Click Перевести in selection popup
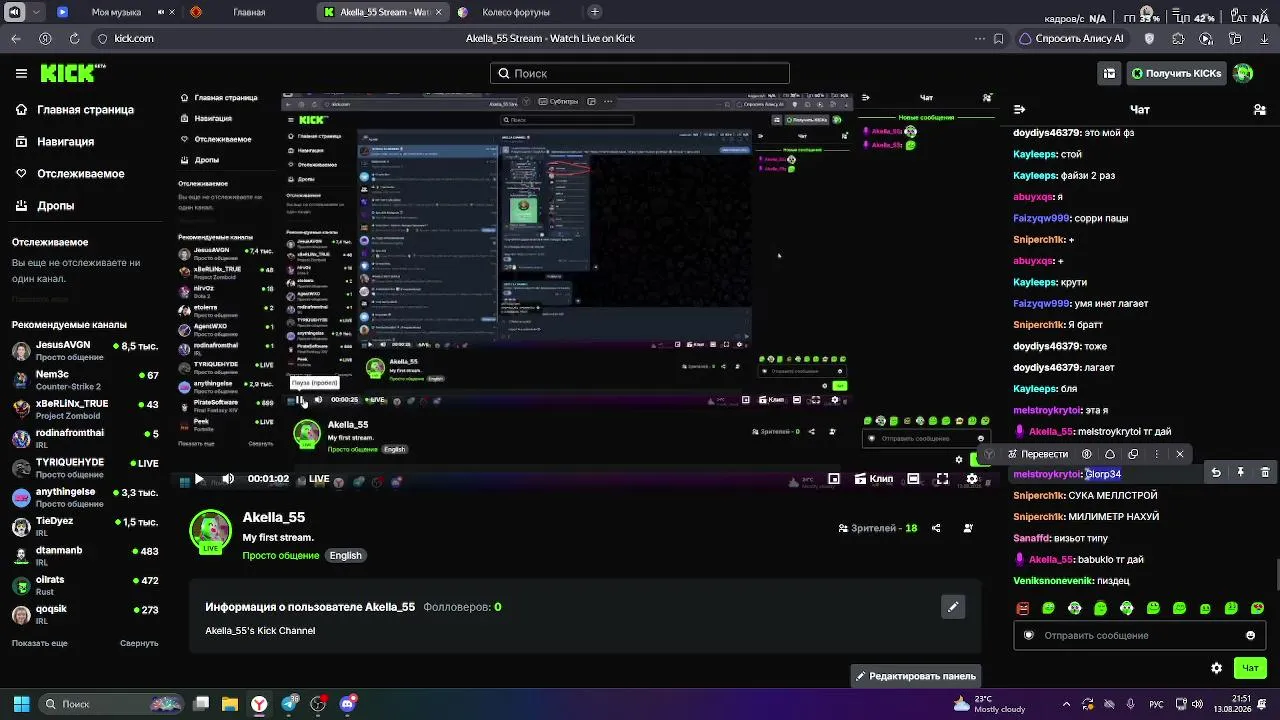1280x720 pixels. (1038, 454)
